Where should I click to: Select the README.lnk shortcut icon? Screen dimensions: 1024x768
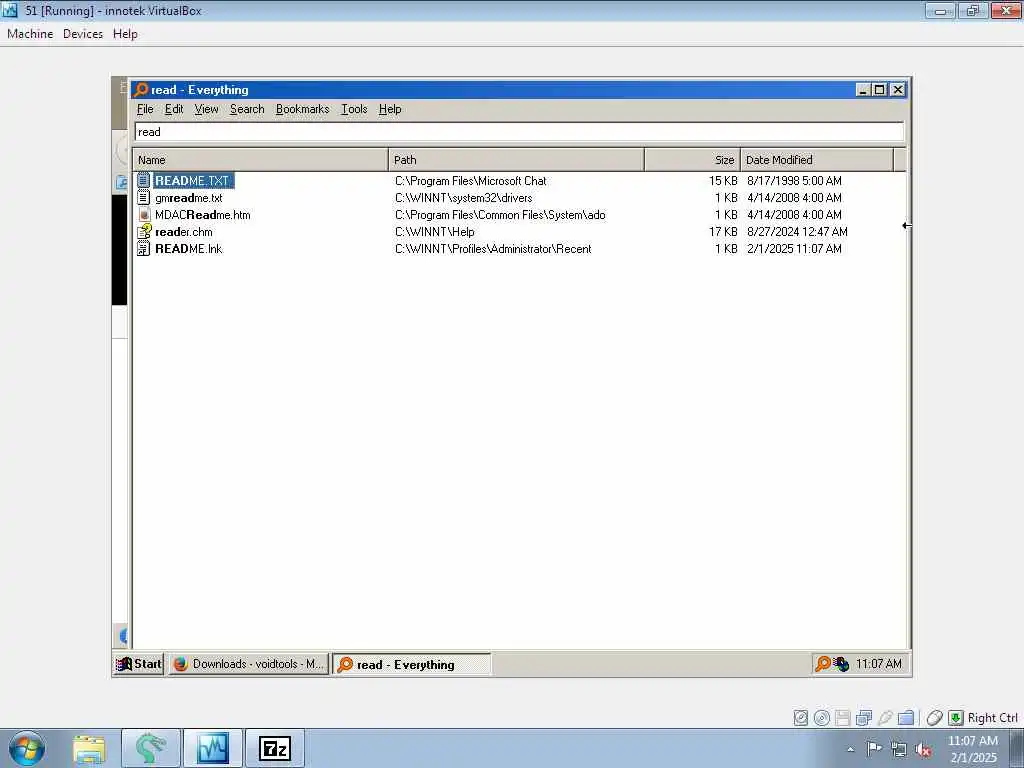click(x=144, y=248)
